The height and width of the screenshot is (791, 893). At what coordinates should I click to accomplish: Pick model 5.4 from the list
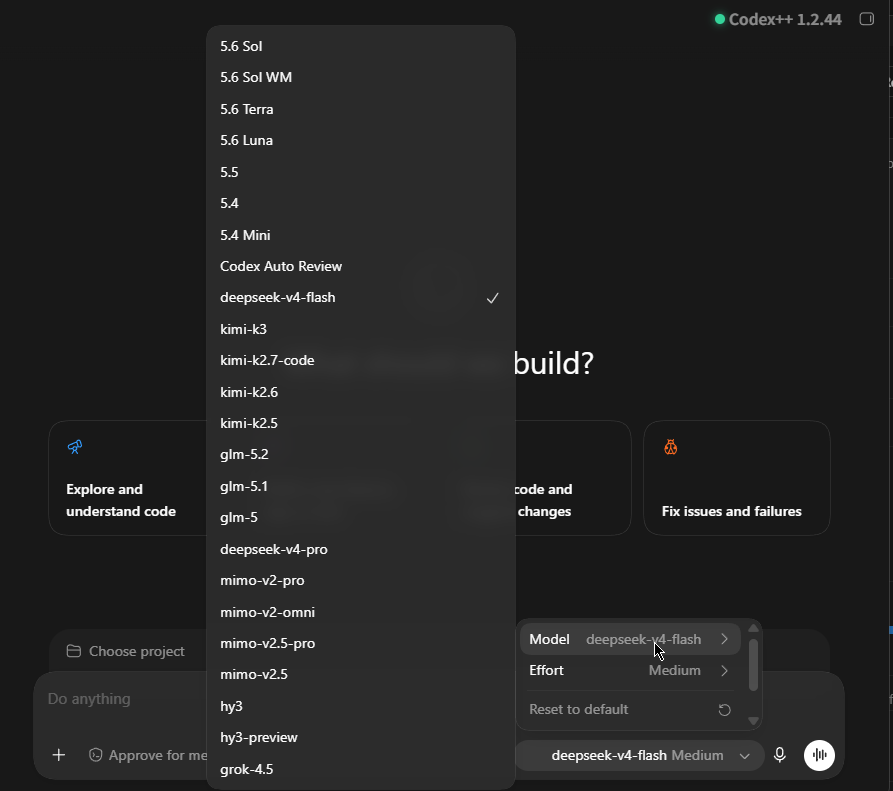(x=361, y=203)
